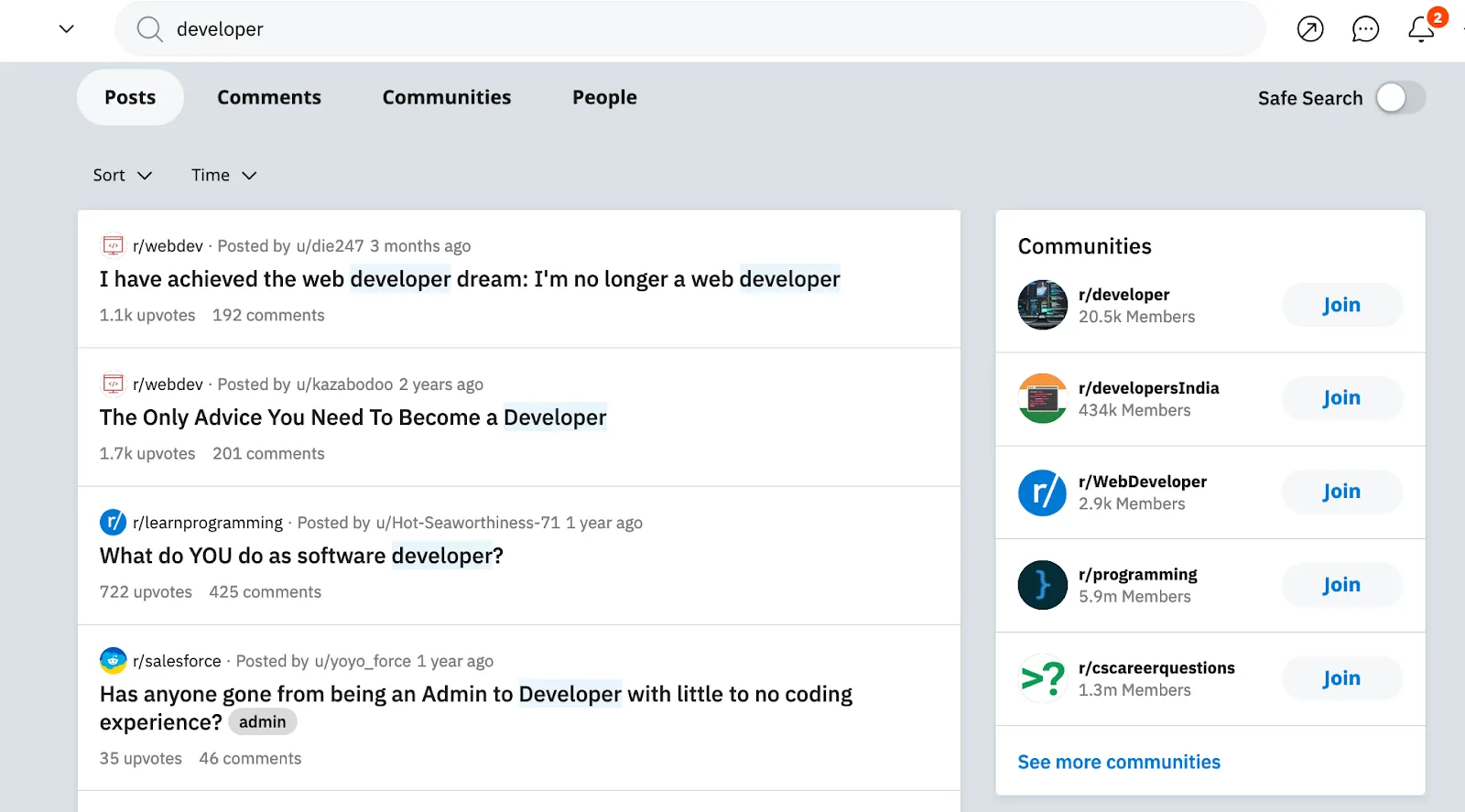Open user u/yoyo_force profile
Screen dimensions: 1465x812
tap(363, 660)
